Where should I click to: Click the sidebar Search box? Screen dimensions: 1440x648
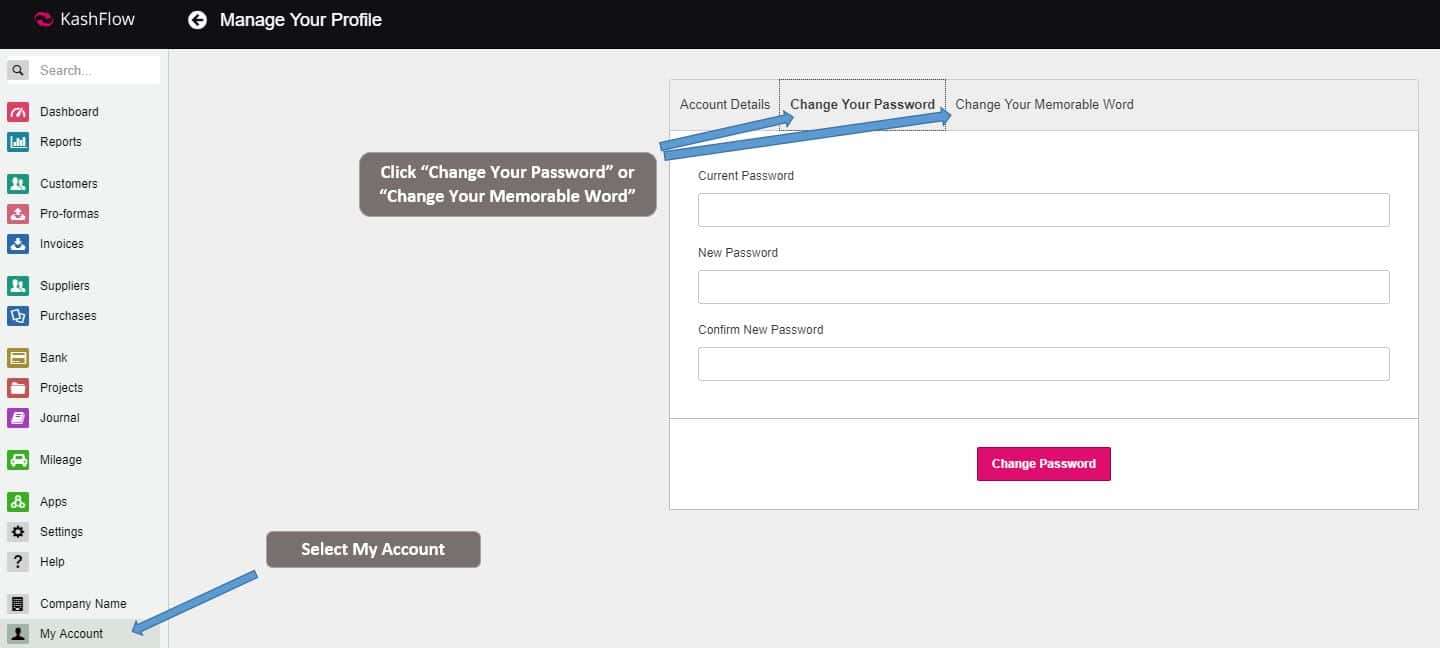click(96, 70)
